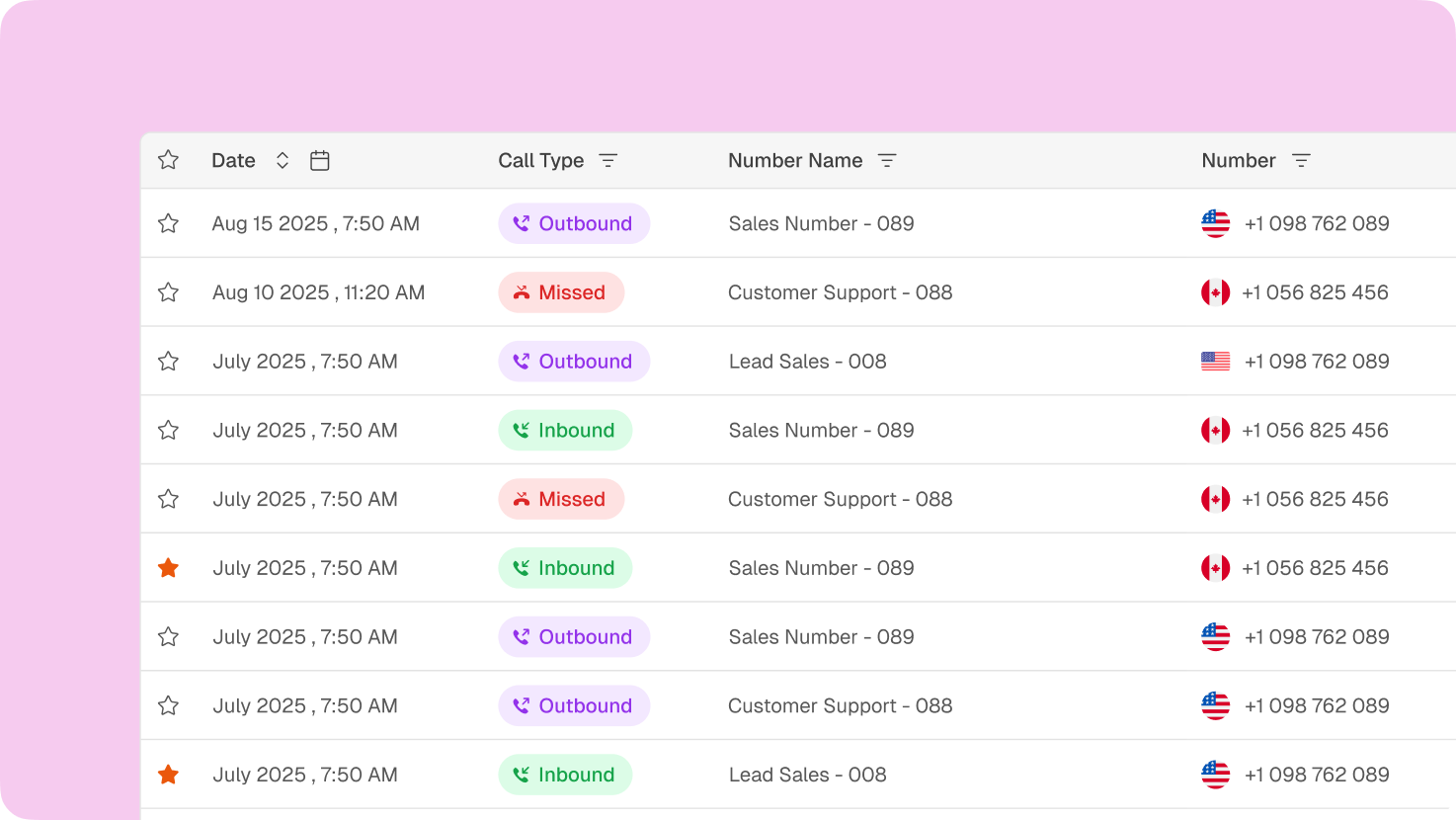
Task: Click Sales Number - 089 in Aug 15 row
Action: tap(821, 223)
